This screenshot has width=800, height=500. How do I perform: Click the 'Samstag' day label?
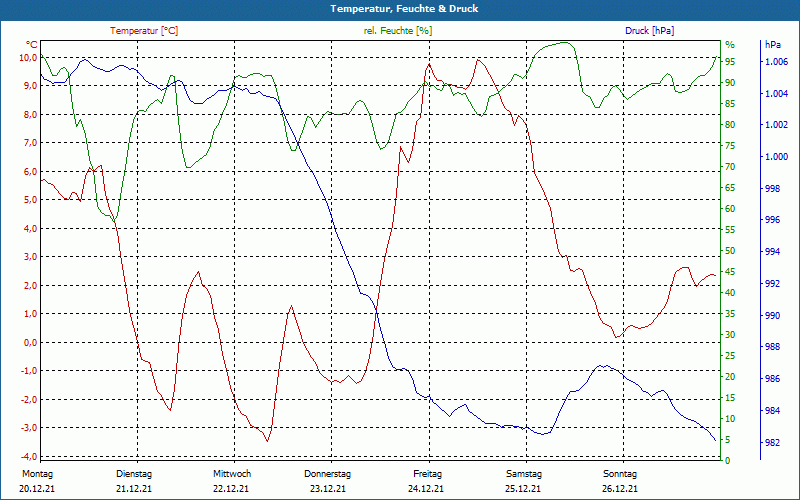click(x=524, y=474)
